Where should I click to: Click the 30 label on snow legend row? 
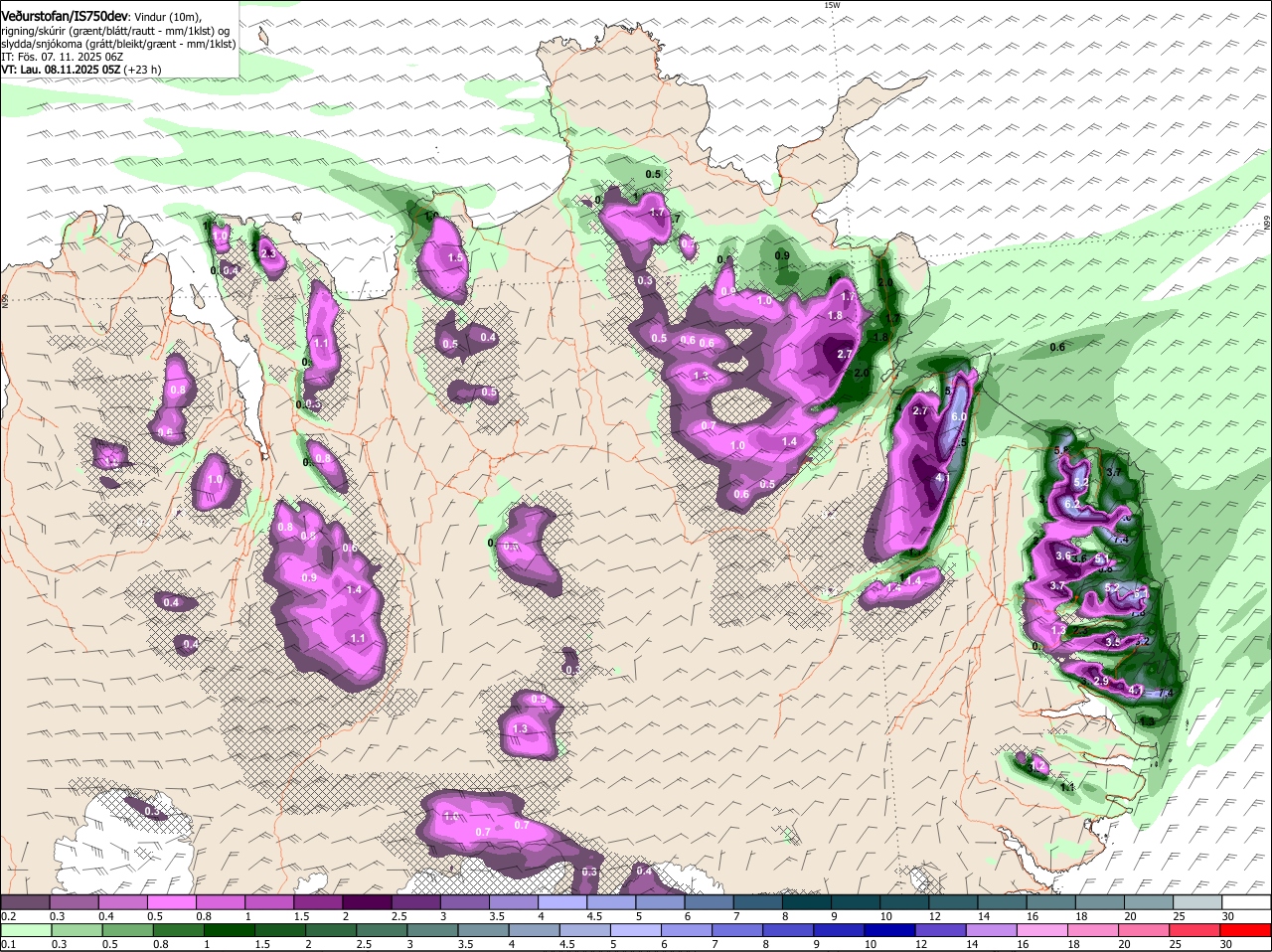coord(1226,915)
